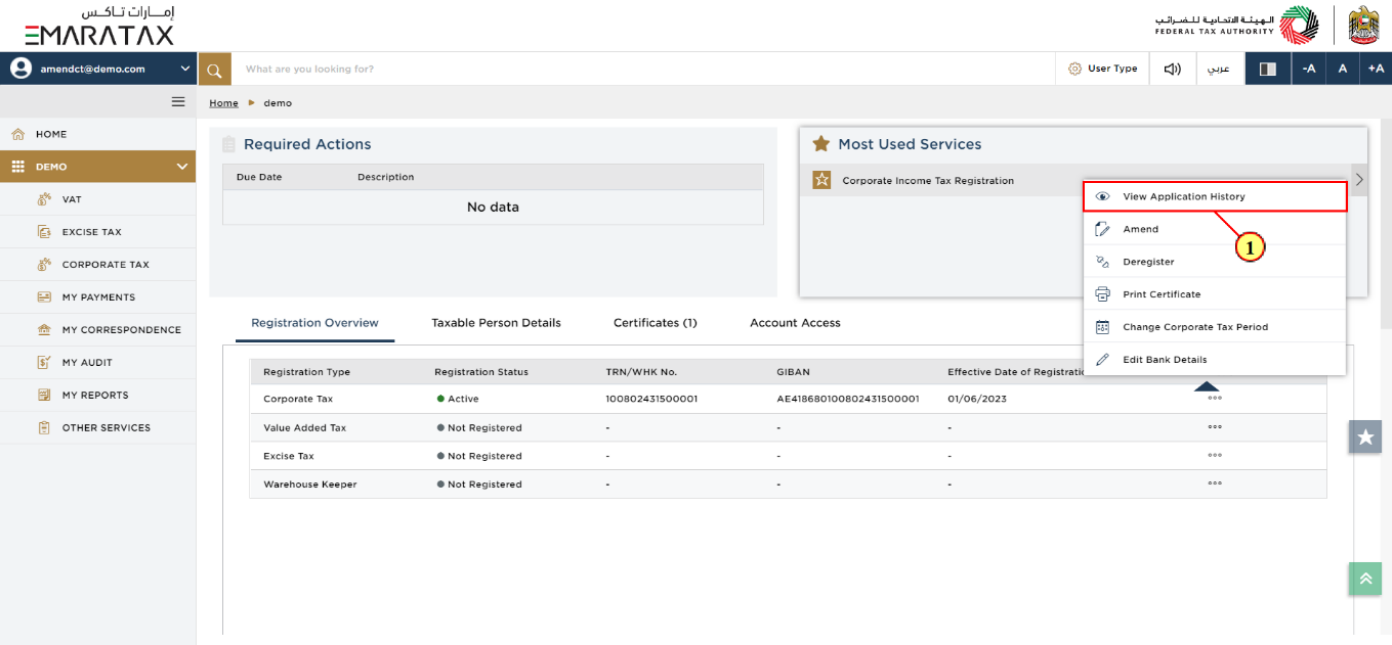Open three-dots menu for Value Added Tax row
Viewport: 1392px width, 645px height.
tap(1214, 427)
